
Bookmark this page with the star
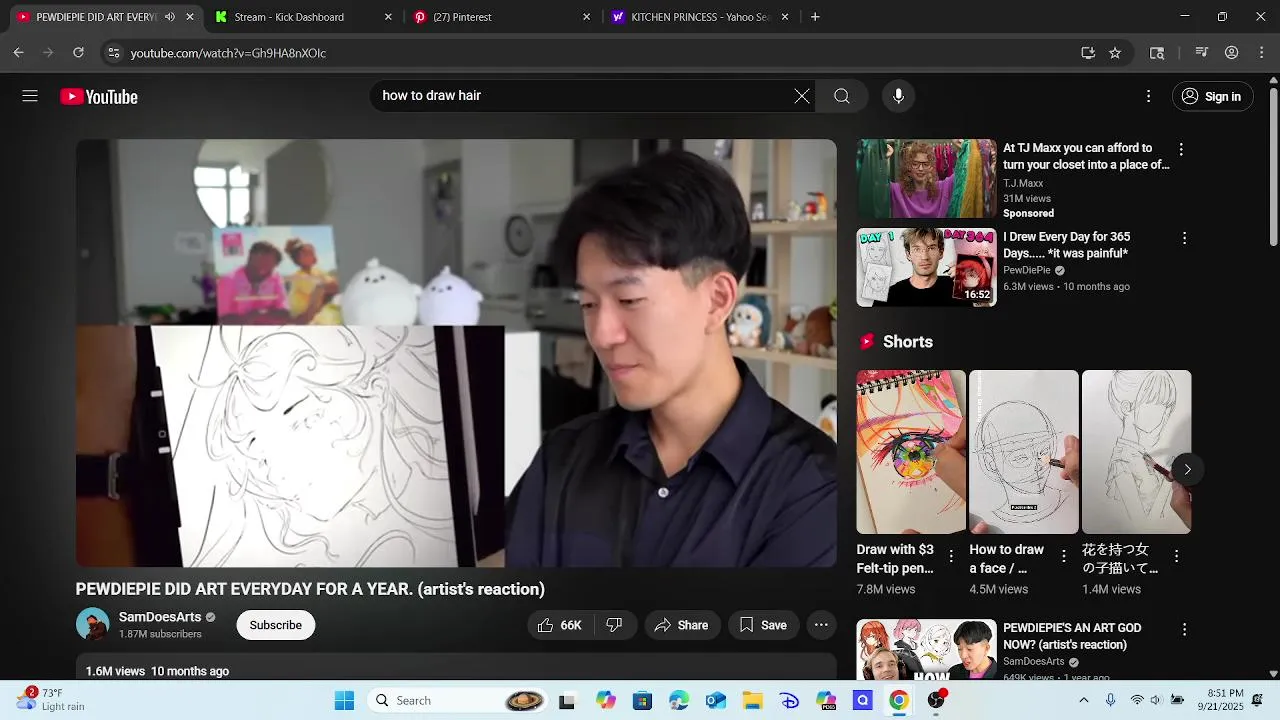[x=1115, y=53]
